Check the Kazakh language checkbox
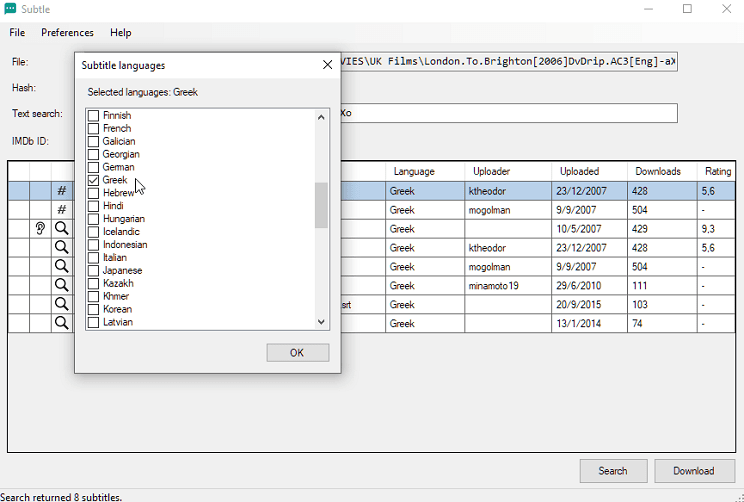This screenshot has width=744, height=502. click(x=93, y=283)
